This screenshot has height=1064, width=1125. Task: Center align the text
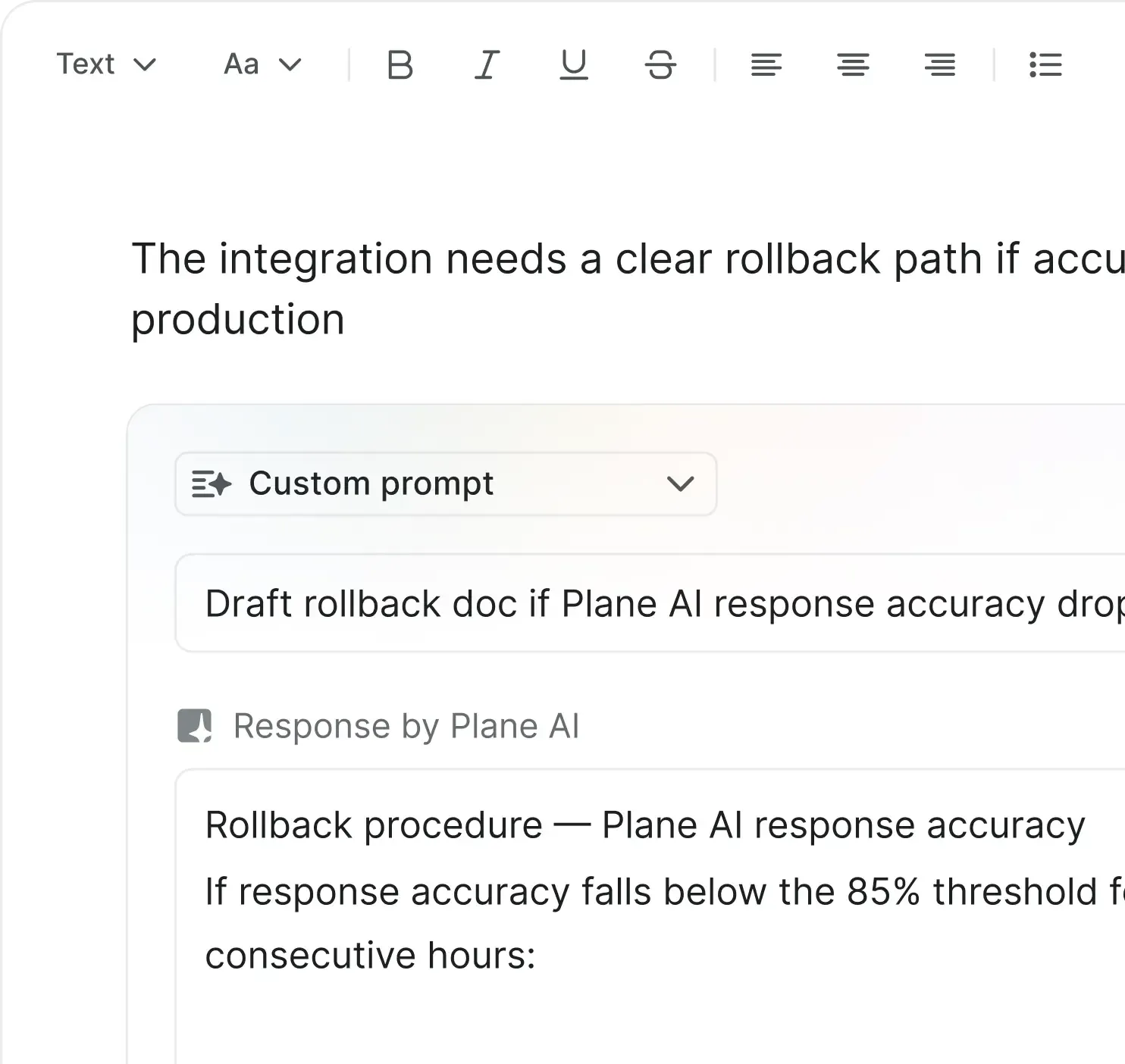(853, 65)
